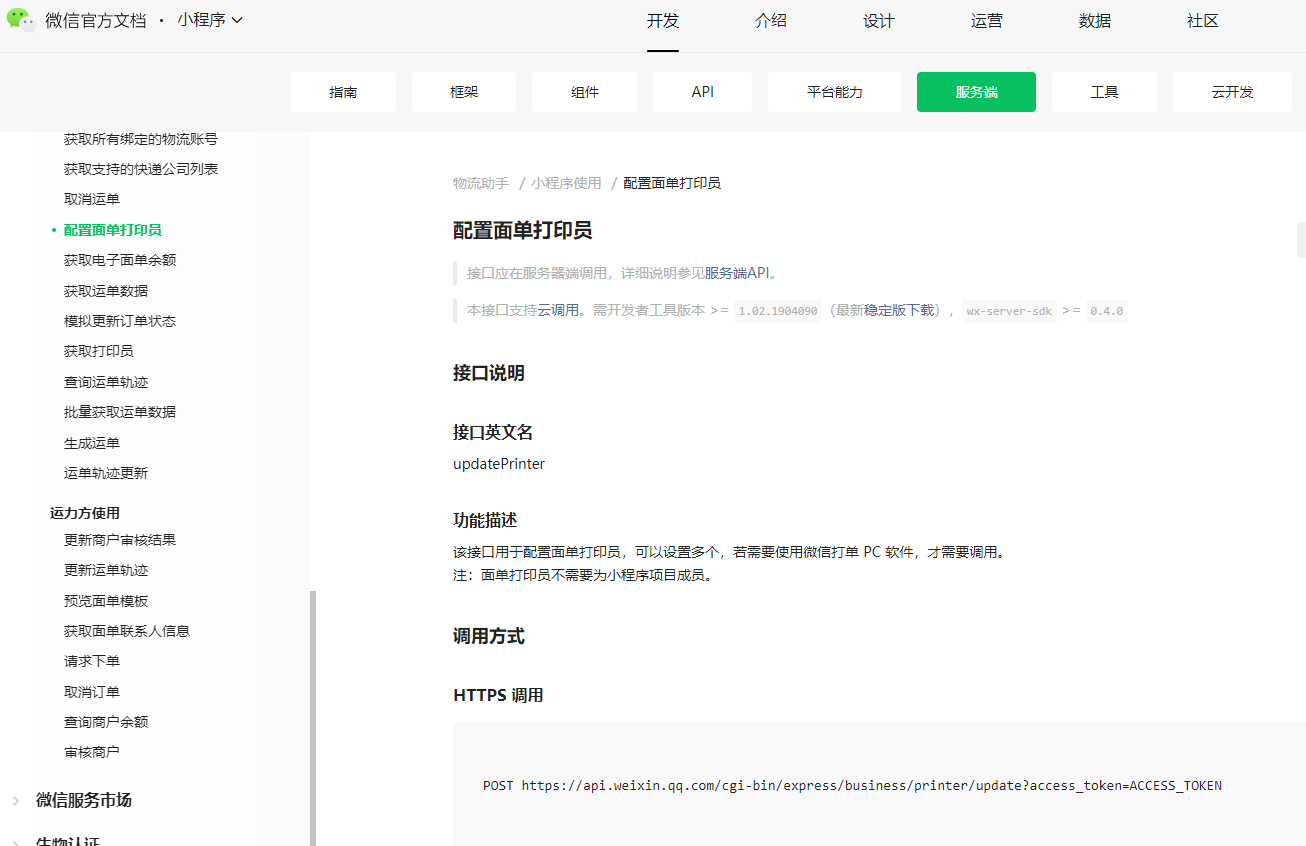Select 查询运单轨迹 in the sidebar

click(x=106, y=382)
